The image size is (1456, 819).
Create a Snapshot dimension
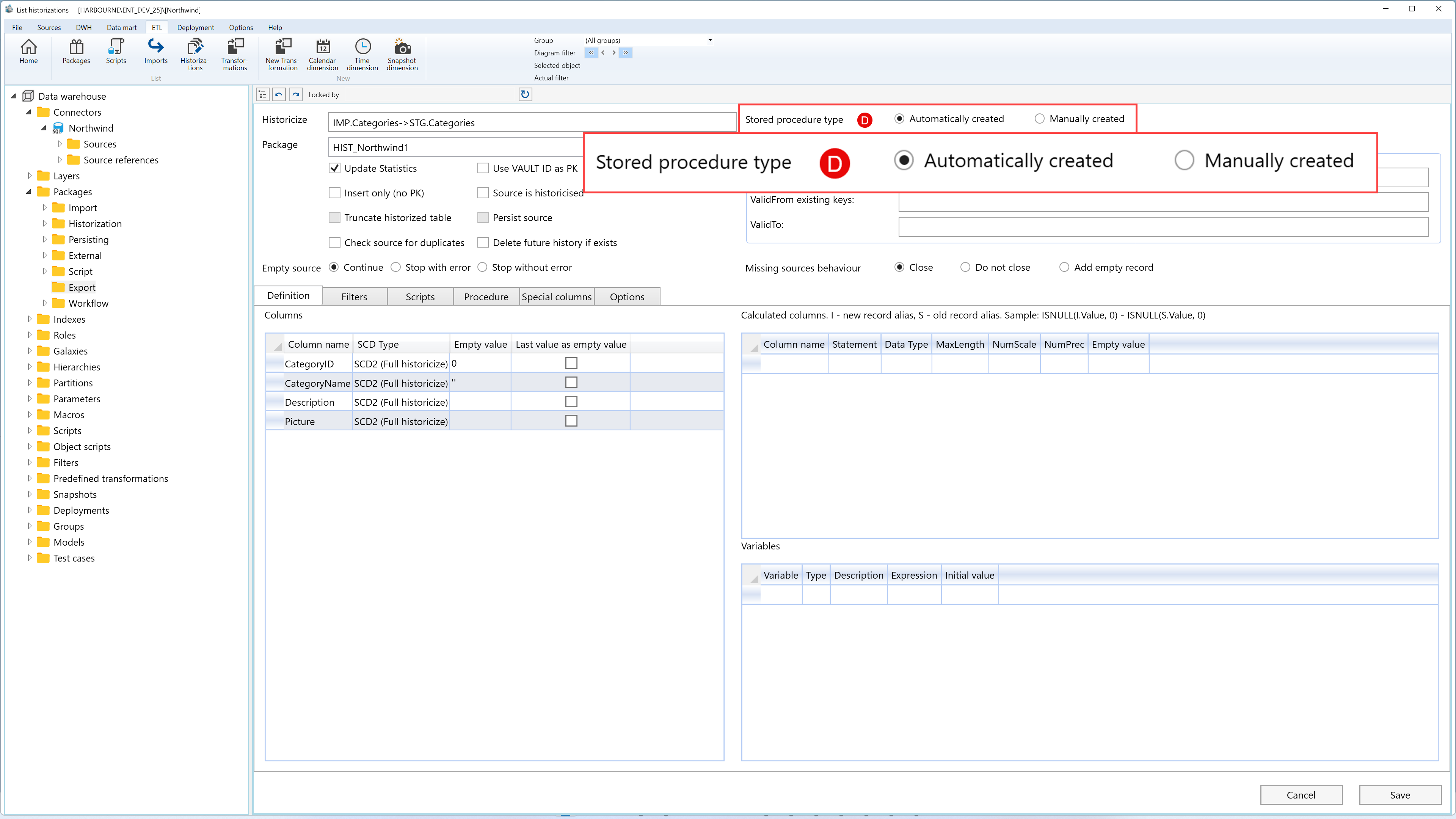tap(402, 55)
